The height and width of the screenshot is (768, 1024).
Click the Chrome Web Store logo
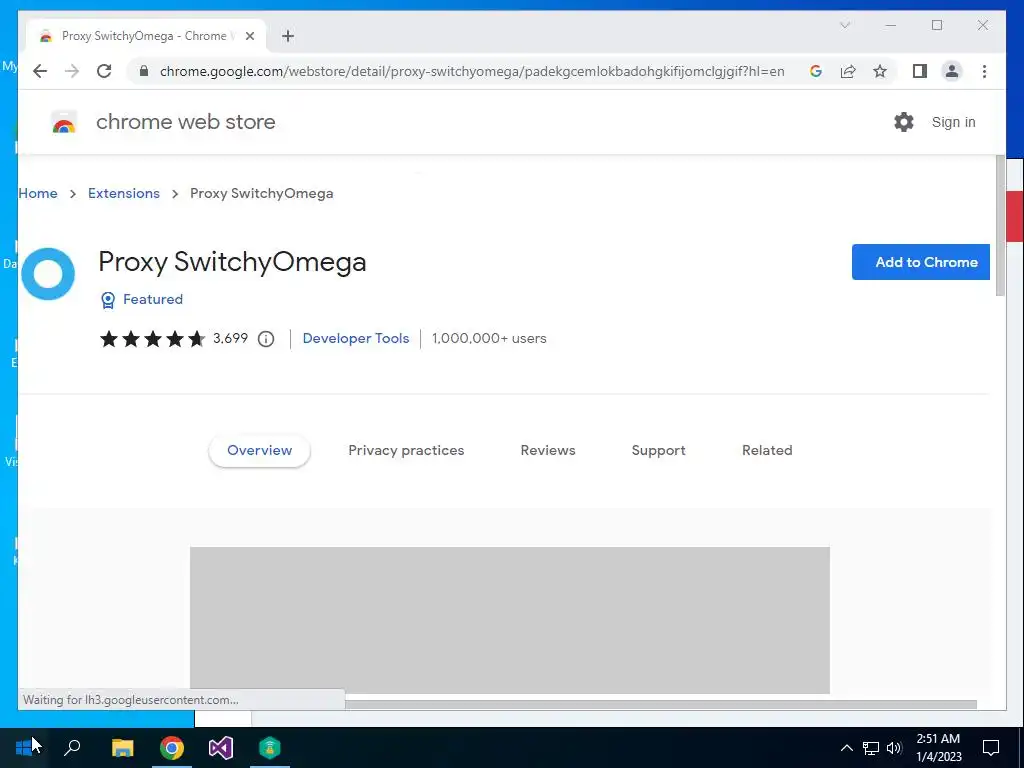click(x=64, y=122)
